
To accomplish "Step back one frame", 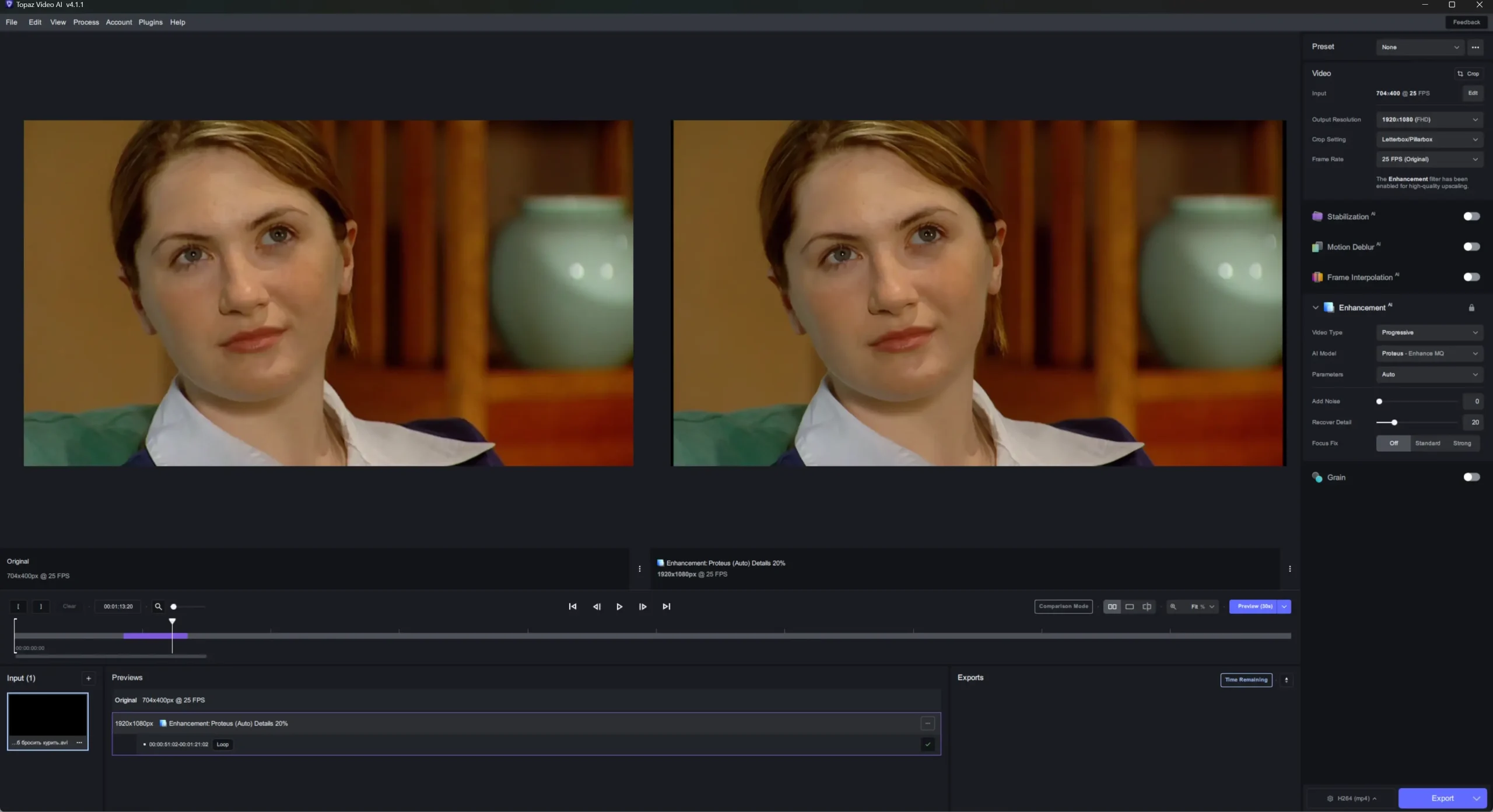I will point(596,606).
